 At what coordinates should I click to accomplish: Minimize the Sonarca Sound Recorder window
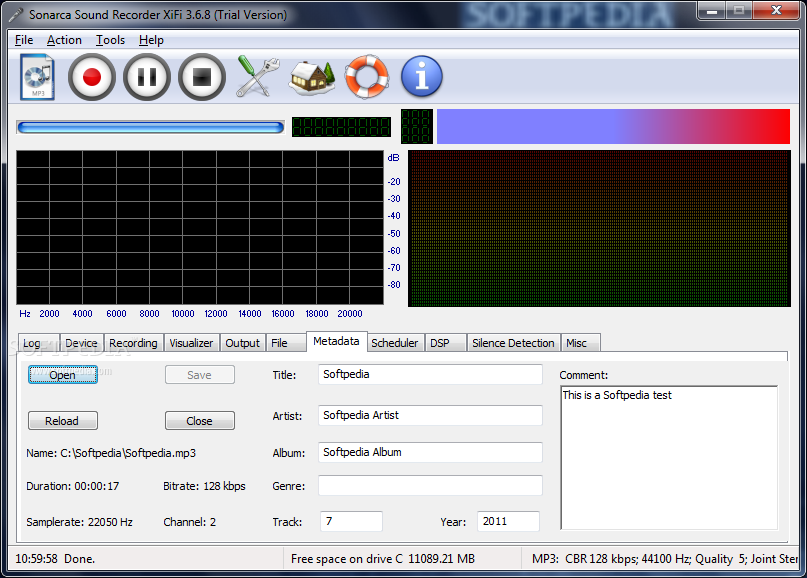(712, 11)
